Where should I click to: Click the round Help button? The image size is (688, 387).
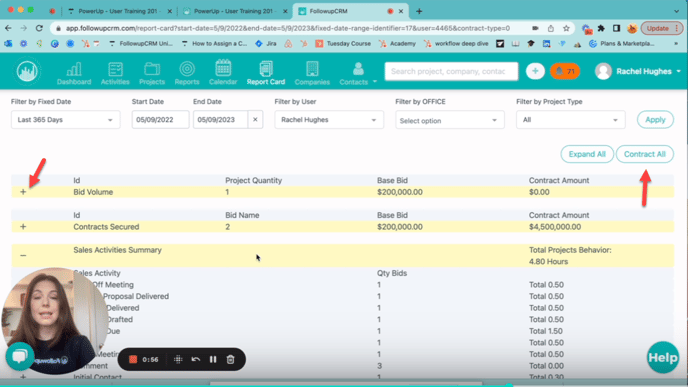[x=663, y=358]
